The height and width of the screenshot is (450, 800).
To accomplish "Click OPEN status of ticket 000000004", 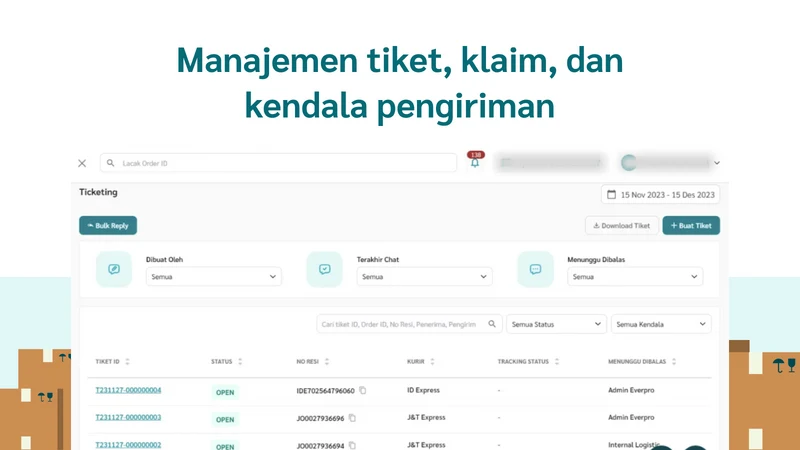I will click(225, 392).
